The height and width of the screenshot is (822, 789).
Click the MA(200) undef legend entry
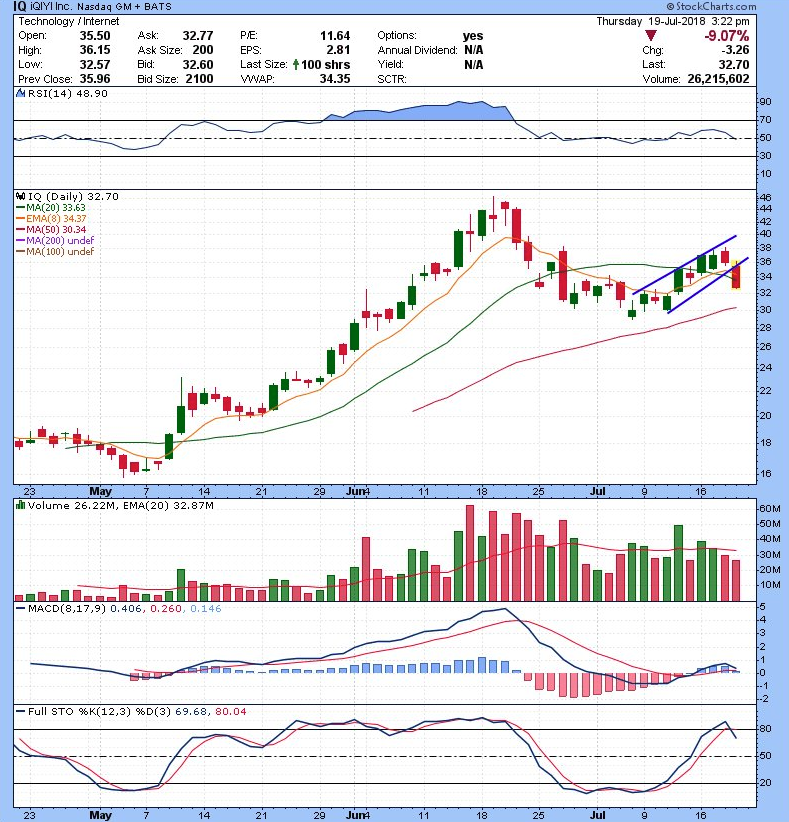[x=56, y=241]
